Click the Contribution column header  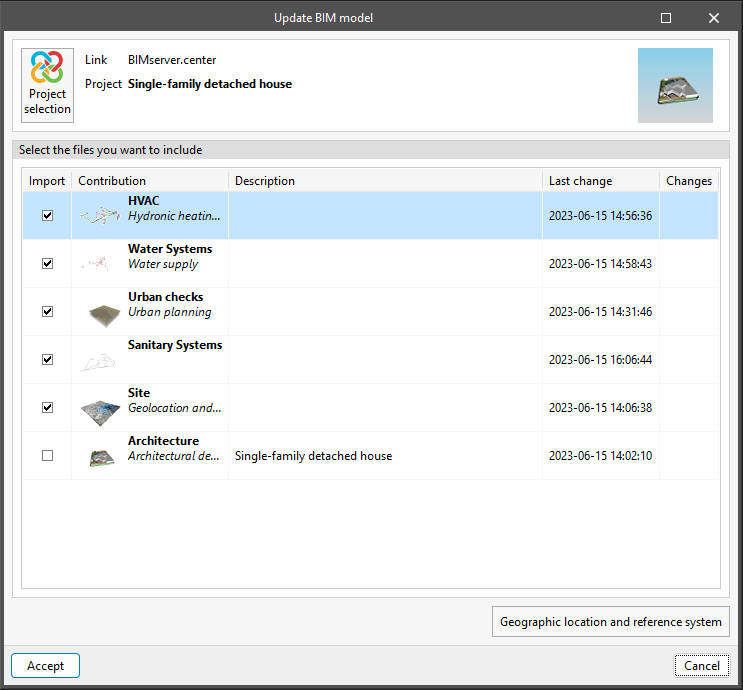pos(112,181)
